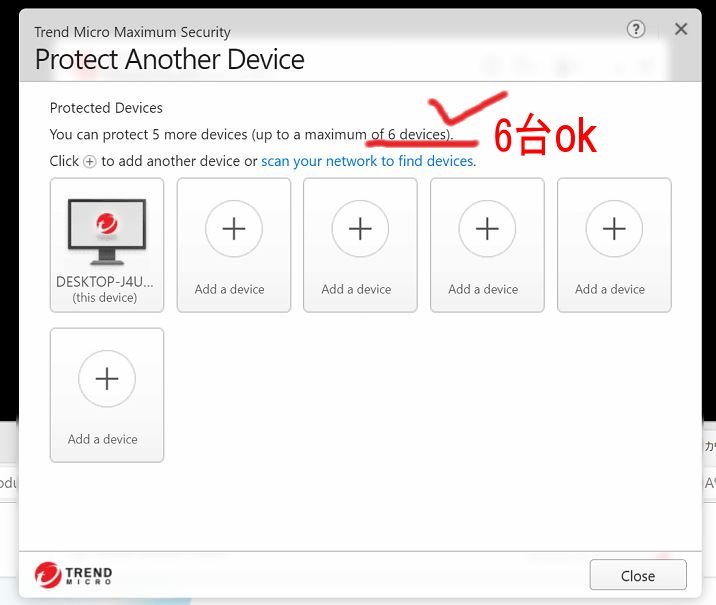Click the first Add a device tile beside DESKTOP-J4U
716x605 pixels.
234,245
